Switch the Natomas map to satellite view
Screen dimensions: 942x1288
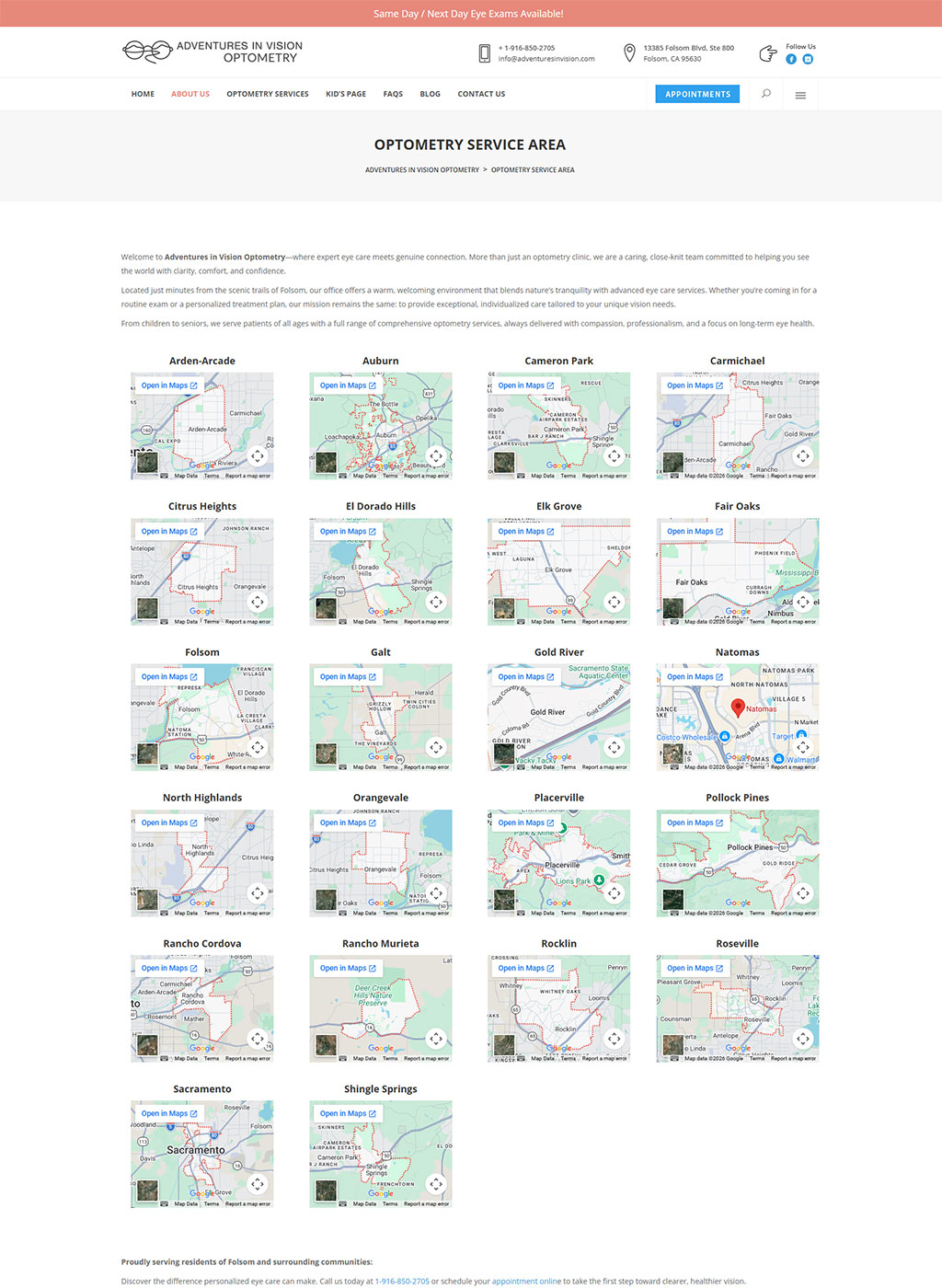coord(673,754)
